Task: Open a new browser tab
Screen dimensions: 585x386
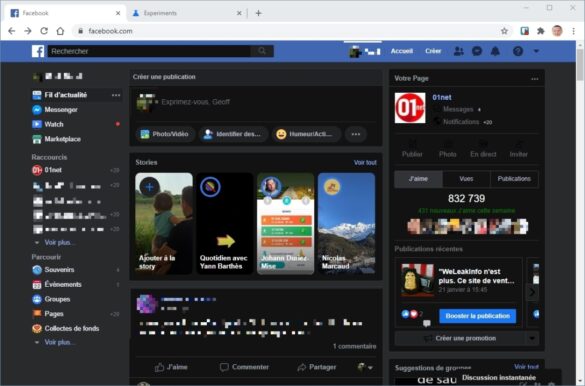Action: (259, 13)
